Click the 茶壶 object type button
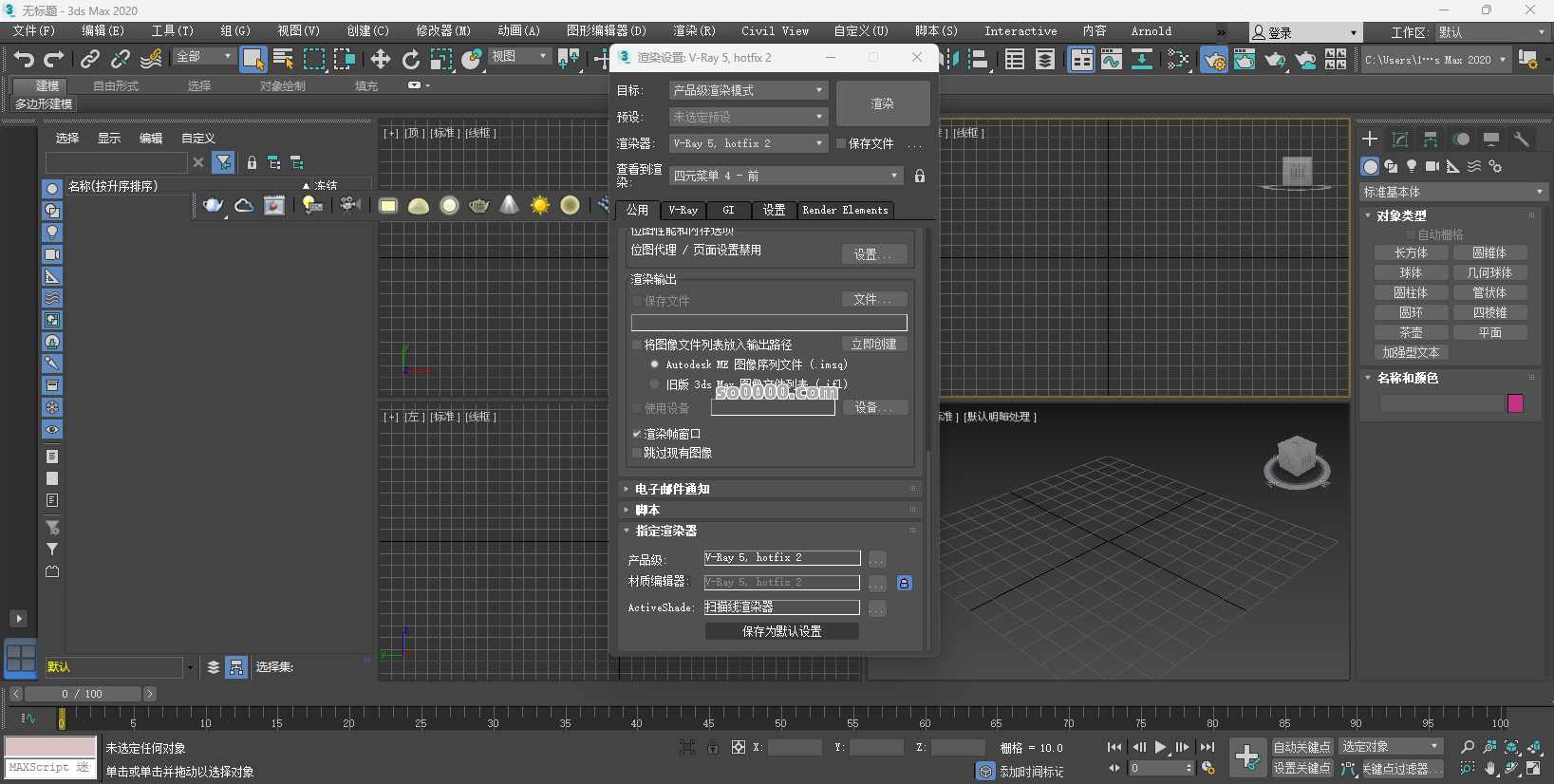The height and width of the screenshot is (784, 1554). click(x=1411, y=332)
